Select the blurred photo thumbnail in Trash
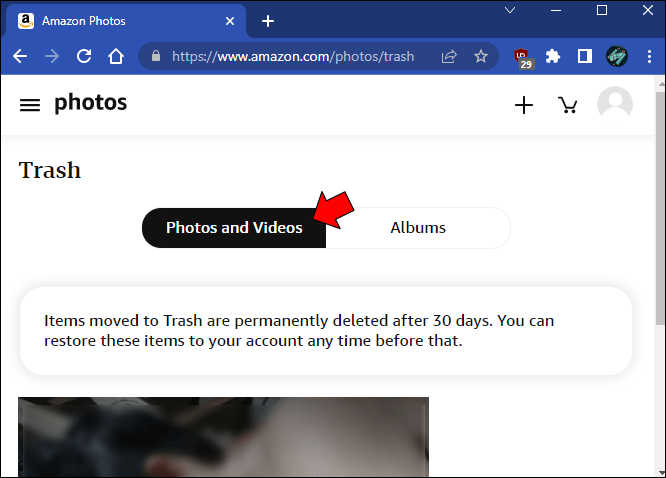 (223, 437)
